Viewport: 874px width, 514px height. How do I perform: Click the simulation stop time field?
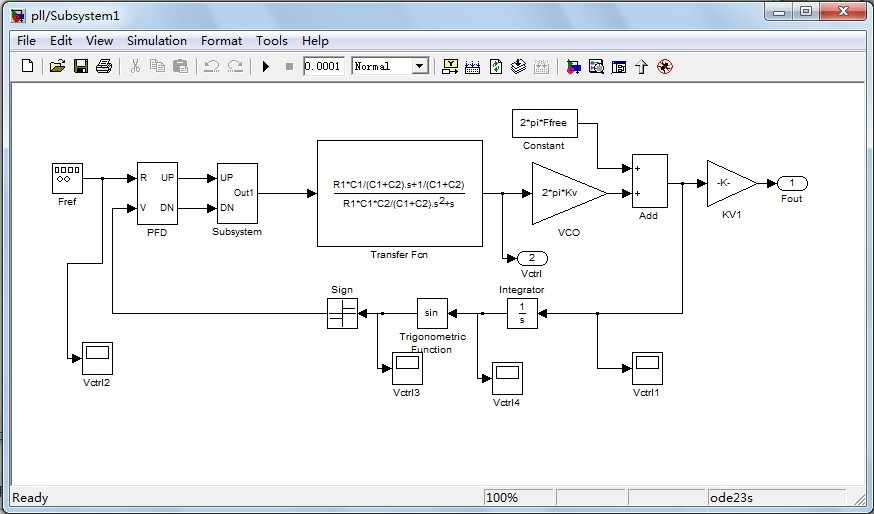point(323,66)
